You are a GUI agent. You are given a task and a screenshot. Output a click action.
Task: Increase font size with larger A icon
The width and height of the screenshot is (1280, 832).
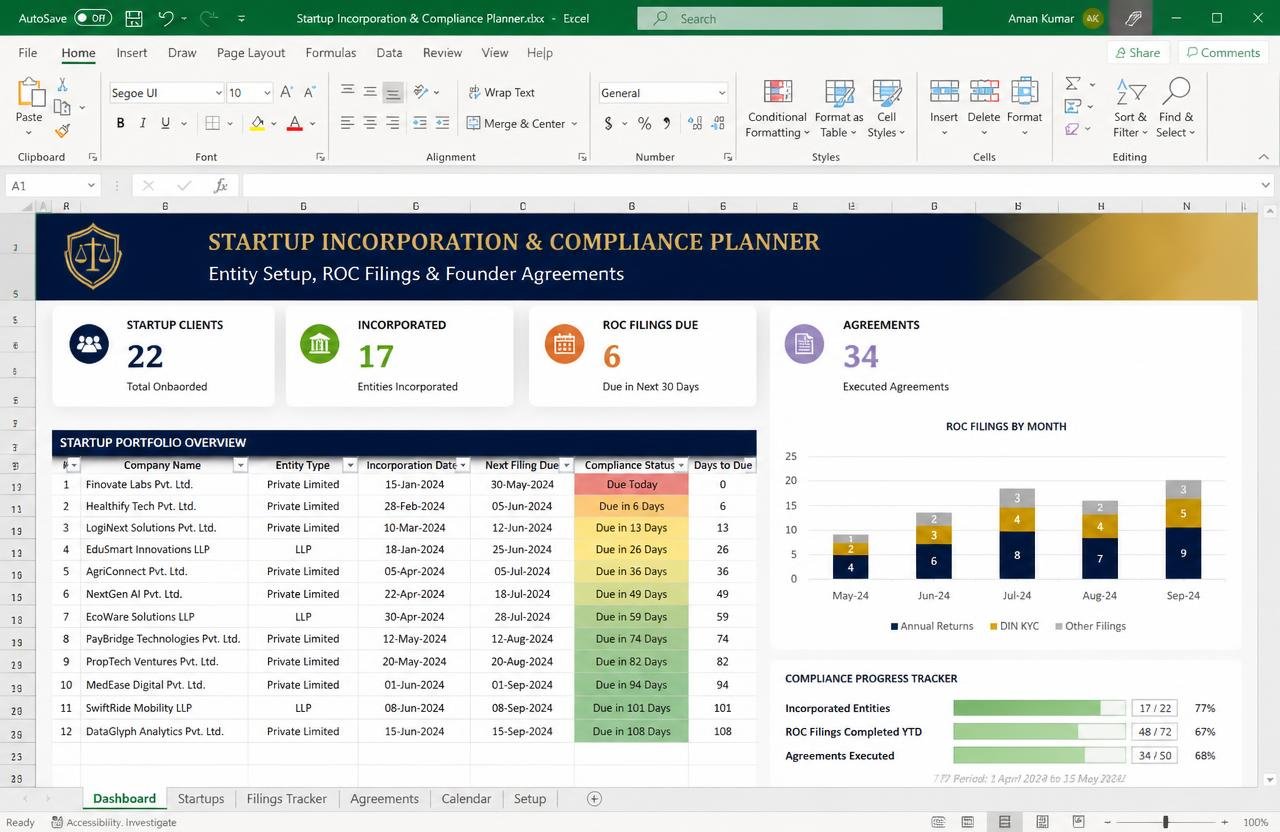point(287,92)
